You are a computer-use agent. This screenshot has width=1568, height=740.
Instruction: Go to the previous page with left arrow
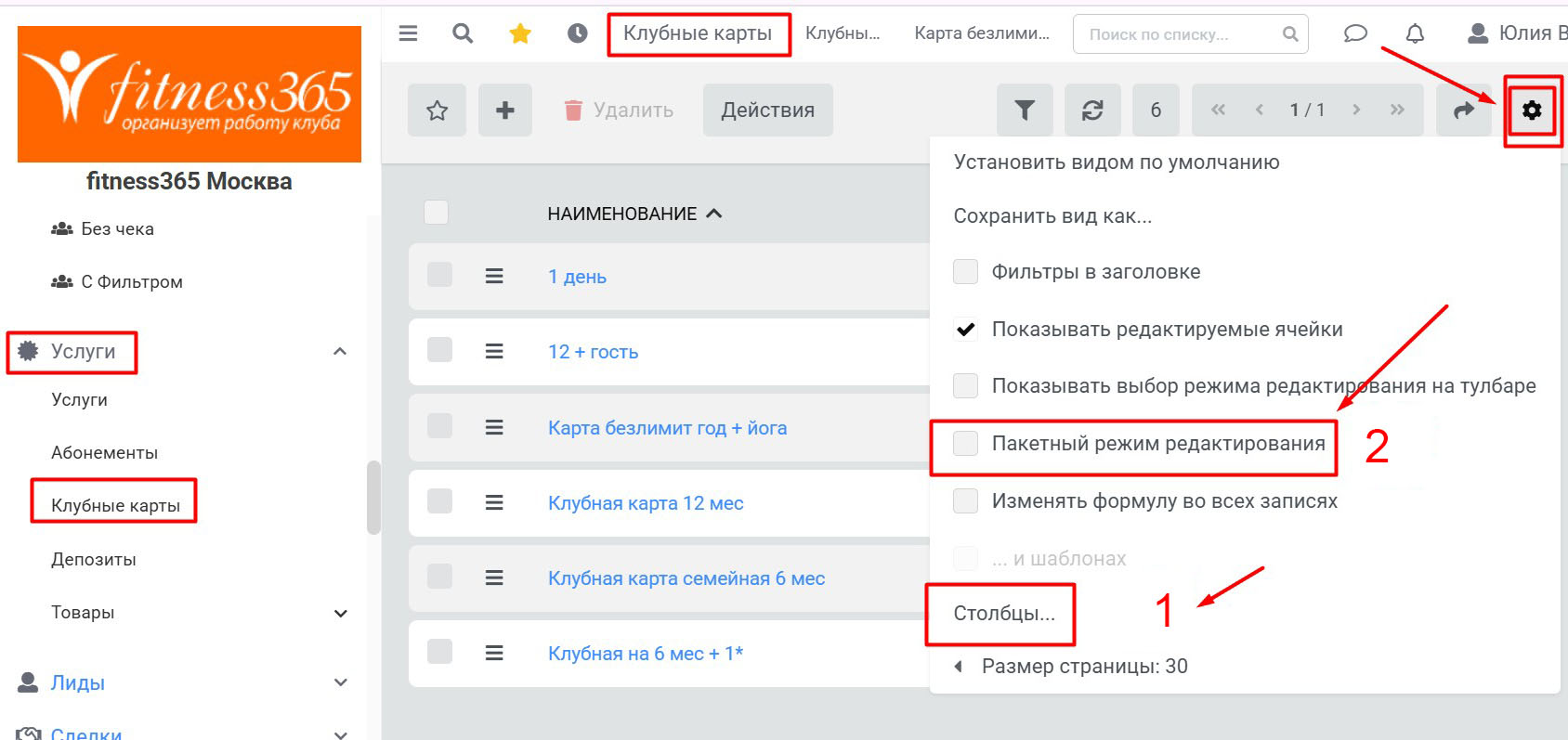tap(1260, 110)
